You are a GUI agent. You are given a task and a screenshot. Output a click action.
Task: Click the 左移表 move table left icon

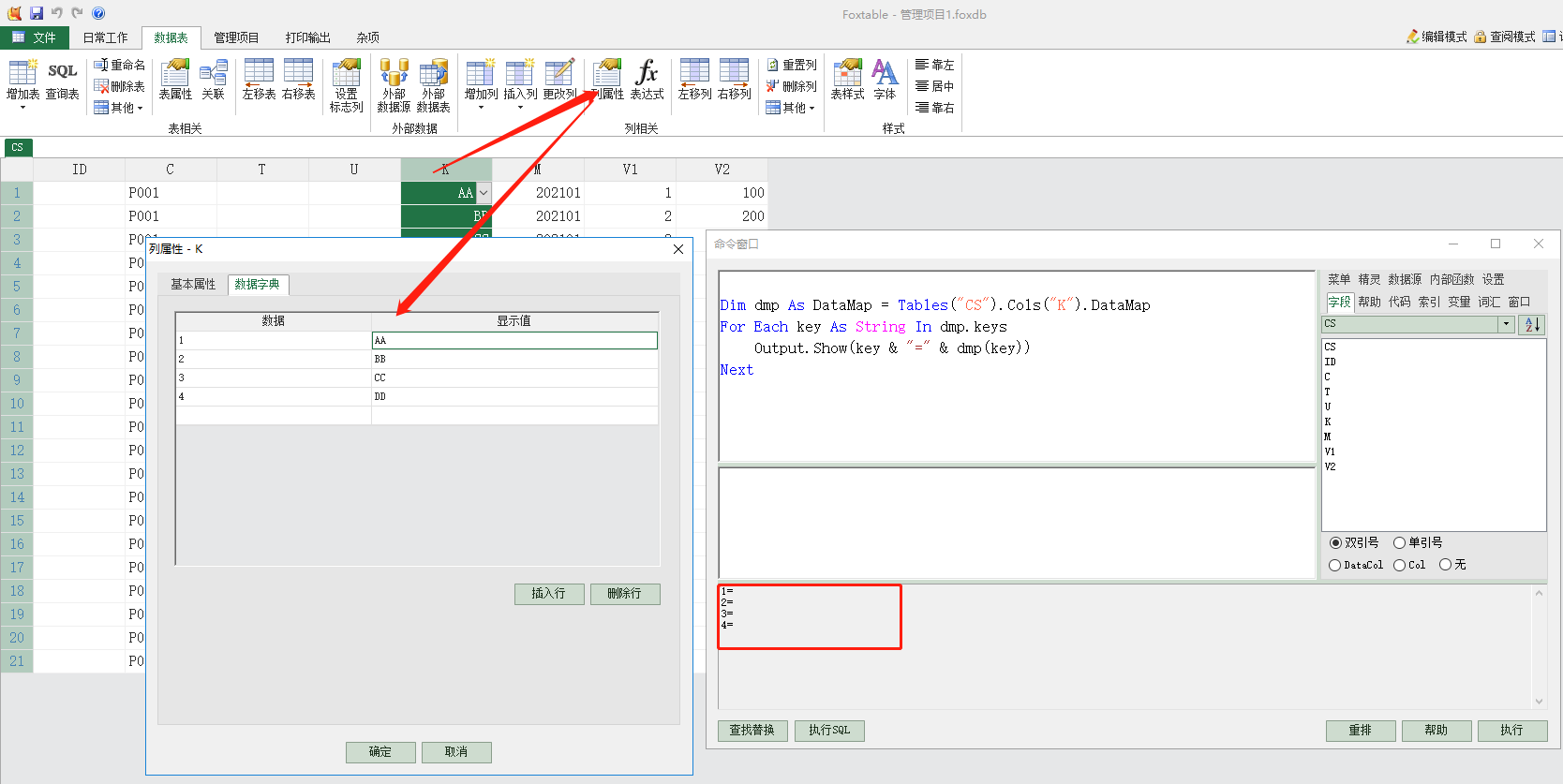point(259,81)
